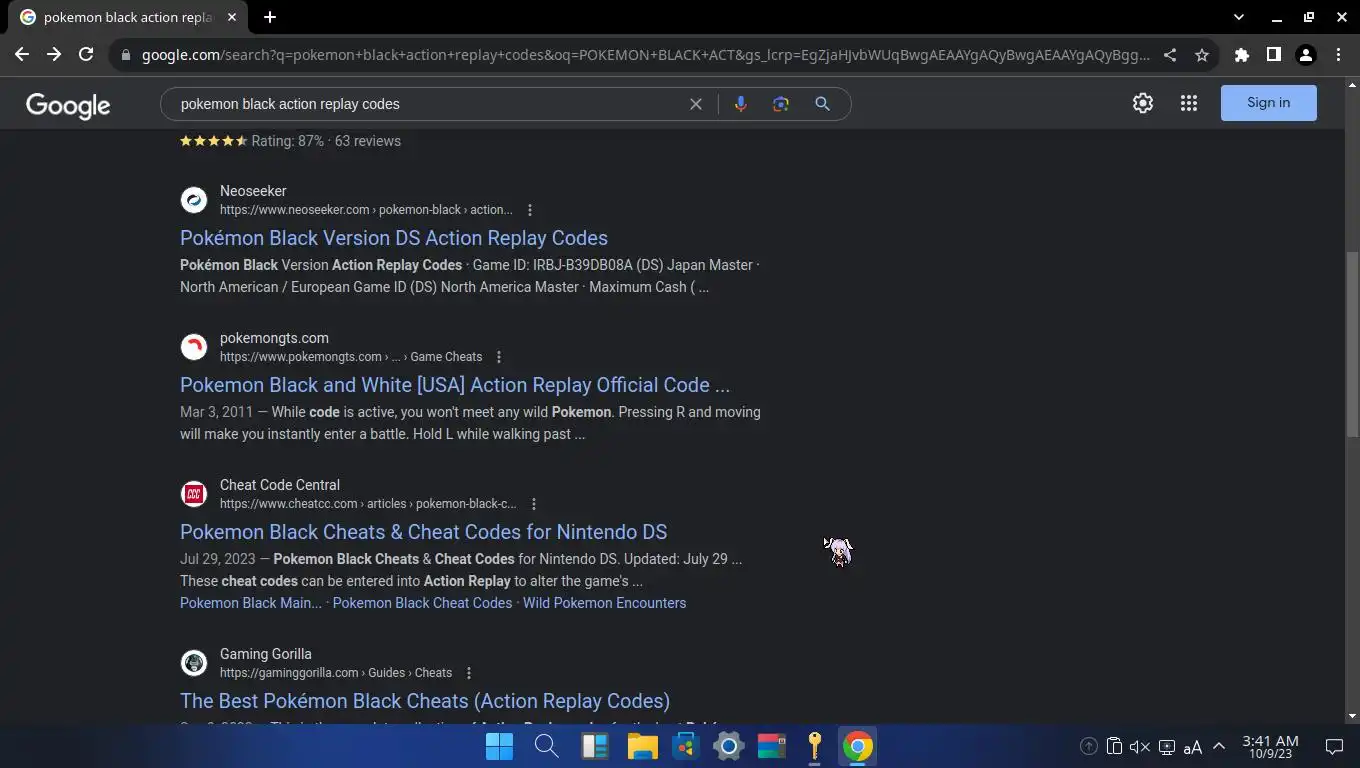1360x768 pixels.
Task: Click the Google logo
Action: click(68, 105)
